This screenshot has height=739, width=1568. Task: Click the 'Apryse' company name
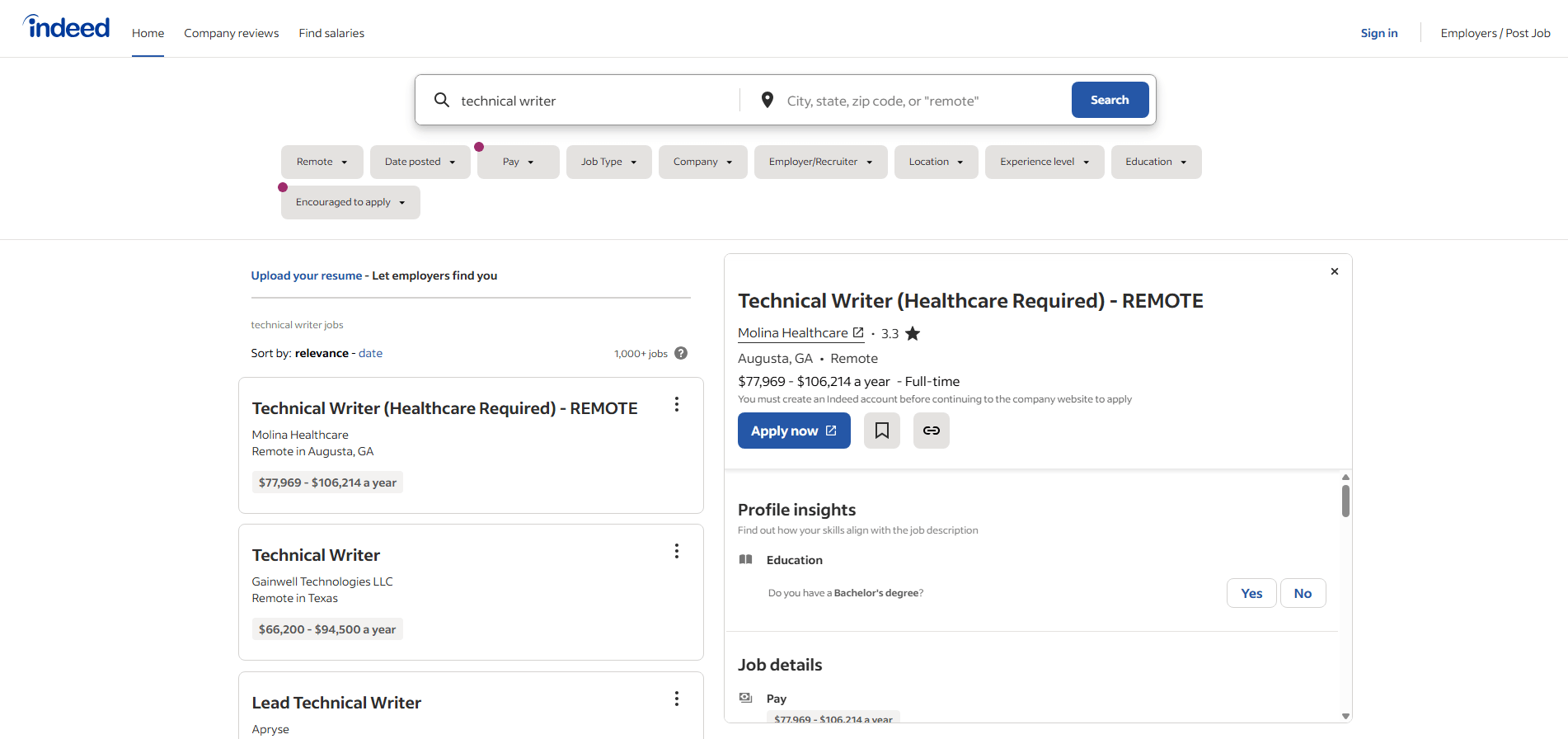click(270, 729)
